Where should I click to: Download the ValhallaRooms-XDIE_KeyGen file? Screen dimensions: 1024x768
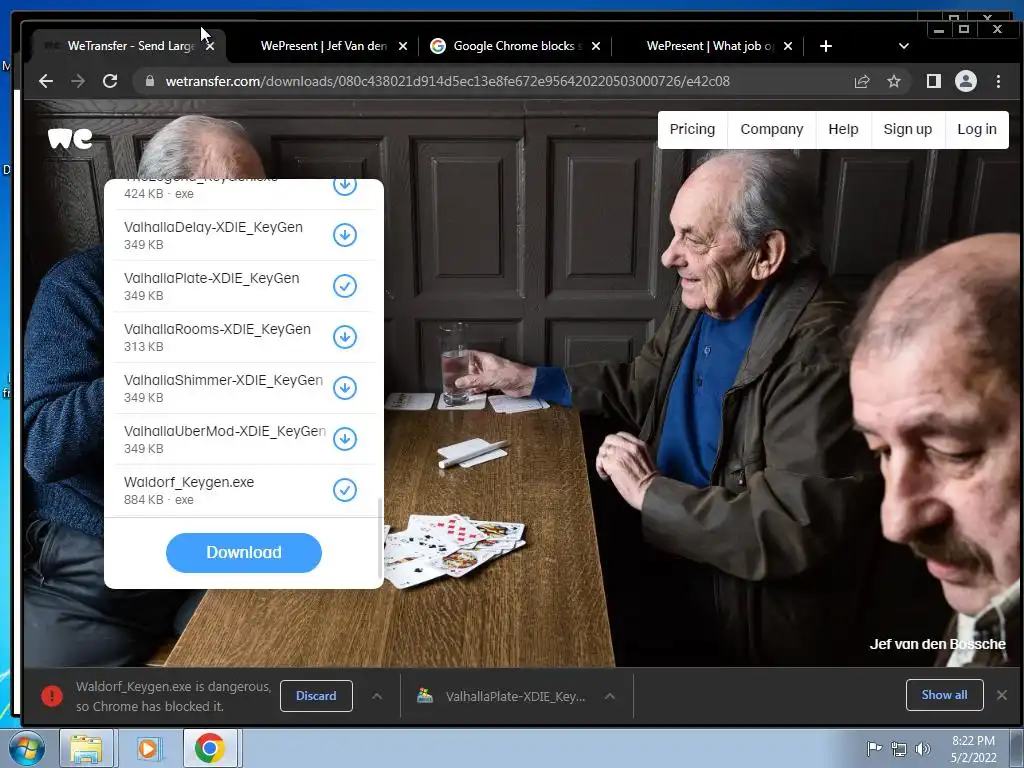pyautogui.click(x=345, y=337)
